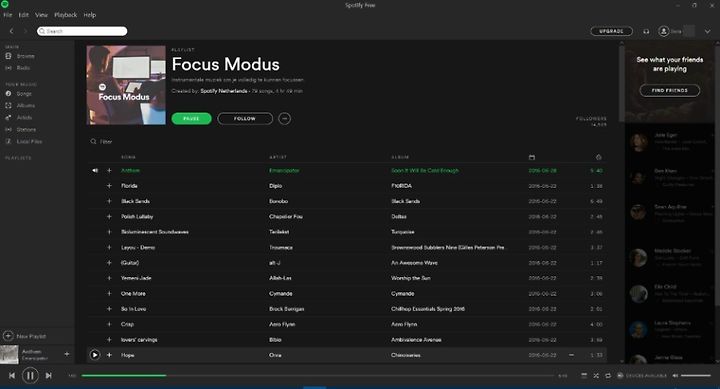
Task: Open the Browse section icon in sidebar
Action: (x=8, y=56)
